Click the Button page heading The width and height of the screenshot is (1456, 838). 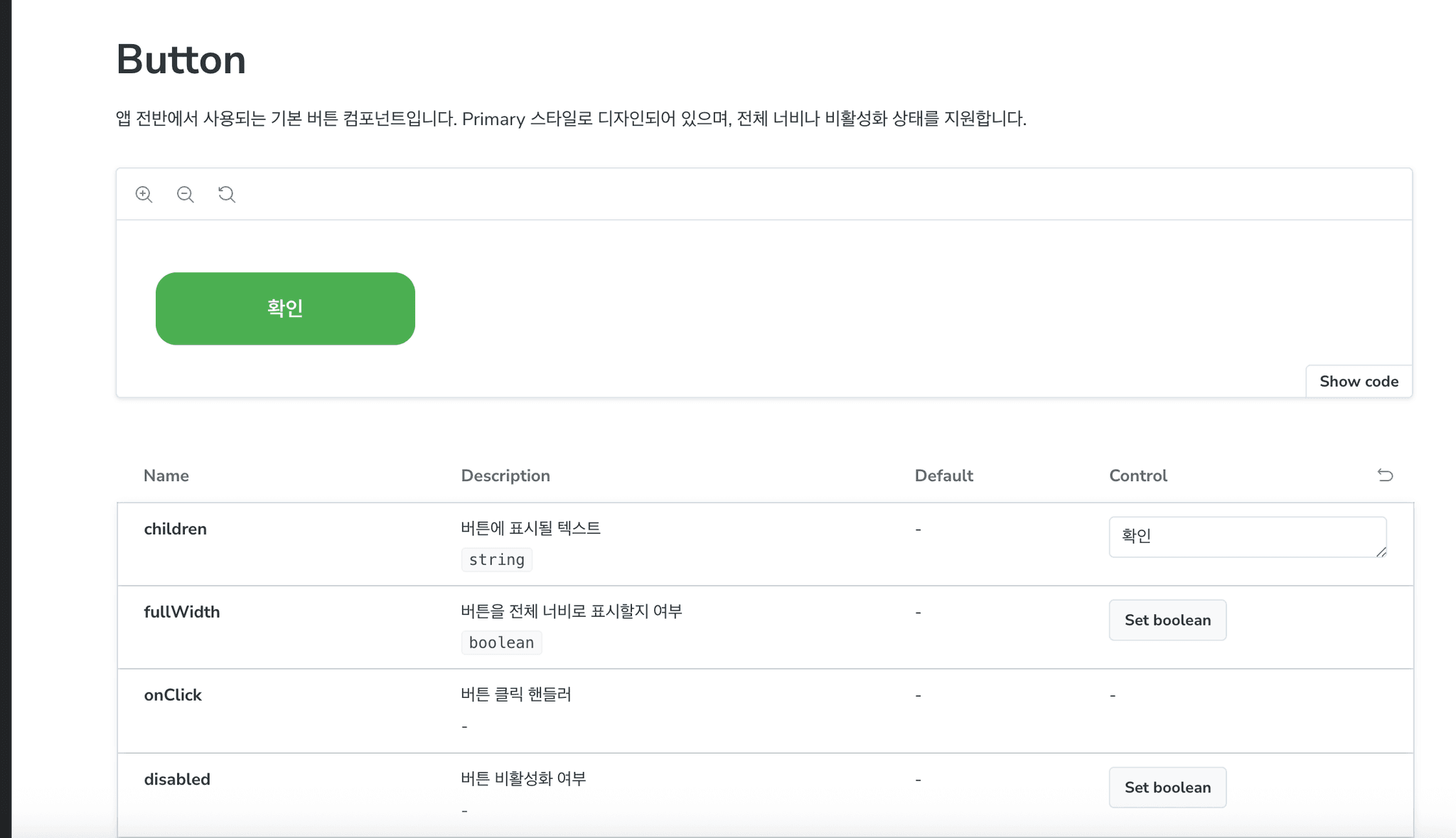pyautogui.click(x=181, y=60)
